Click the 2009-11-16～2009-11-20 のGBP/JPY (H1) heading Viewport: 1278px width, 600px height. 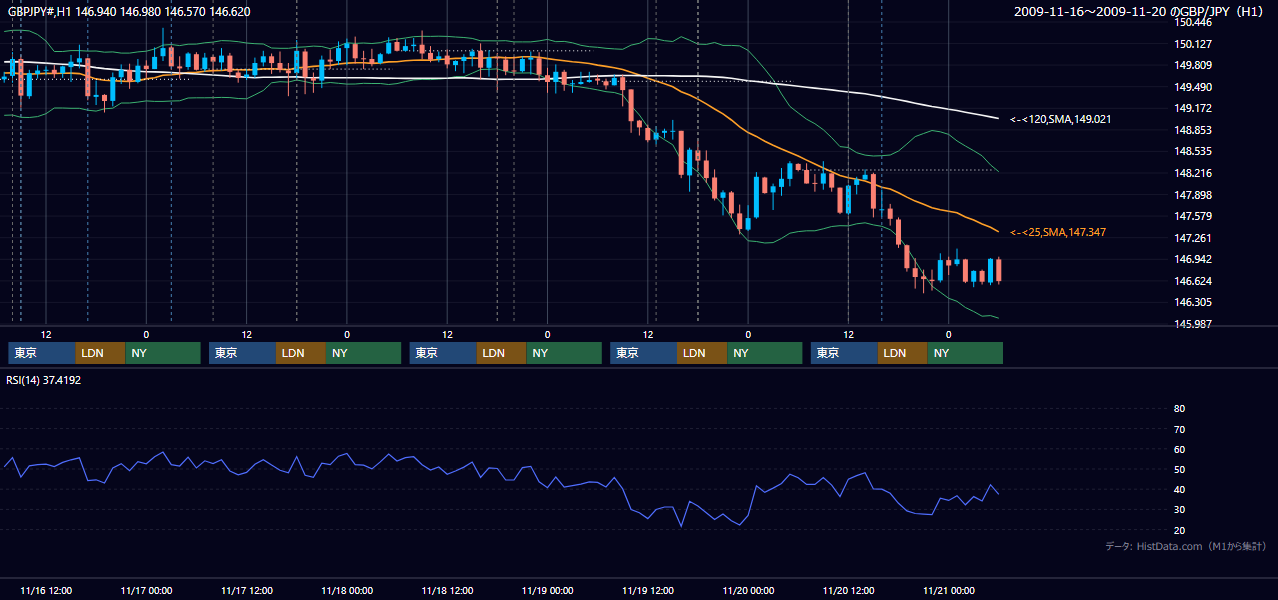(1138, 12)
